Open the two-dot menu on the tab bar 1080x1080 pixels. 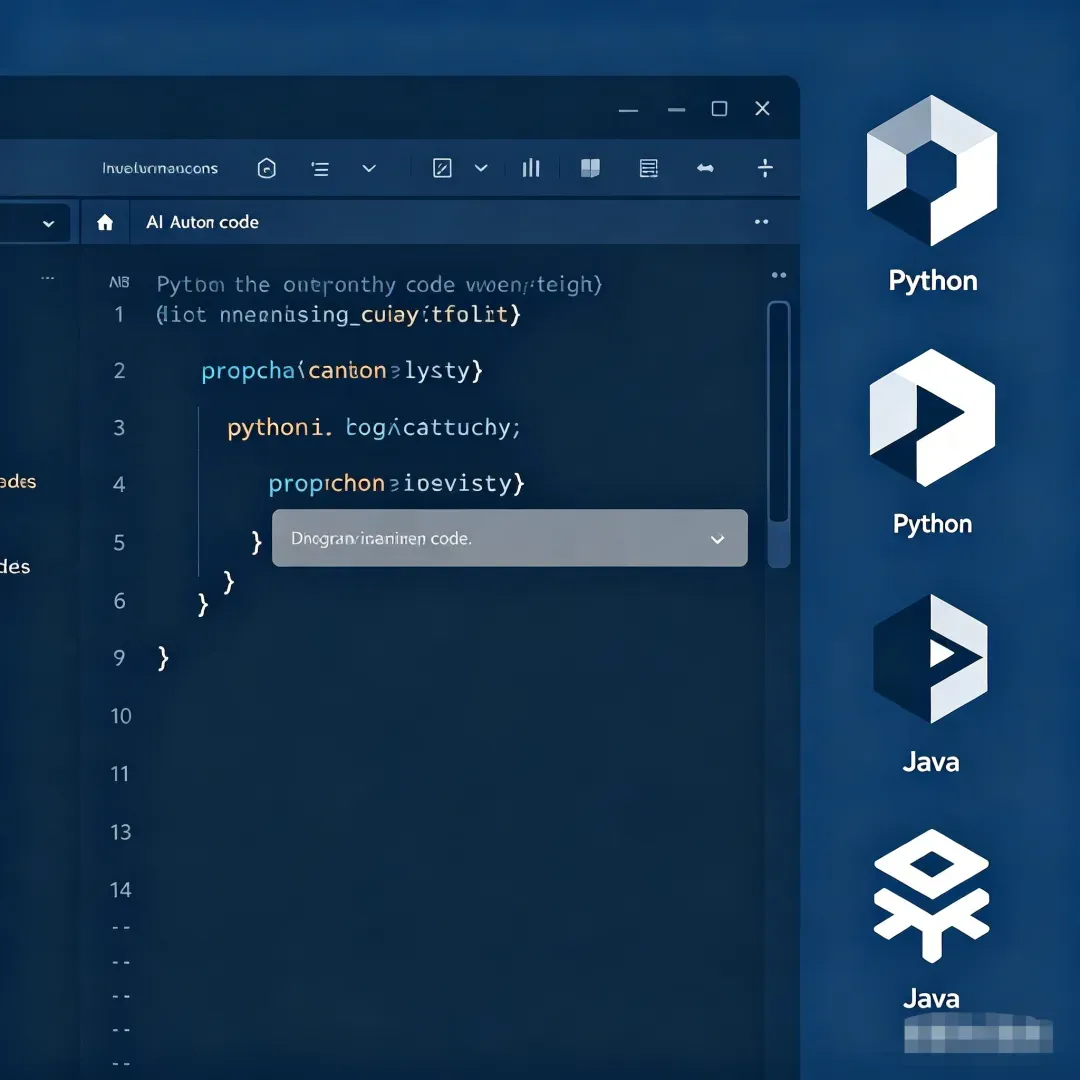click(x=761, y=222)
